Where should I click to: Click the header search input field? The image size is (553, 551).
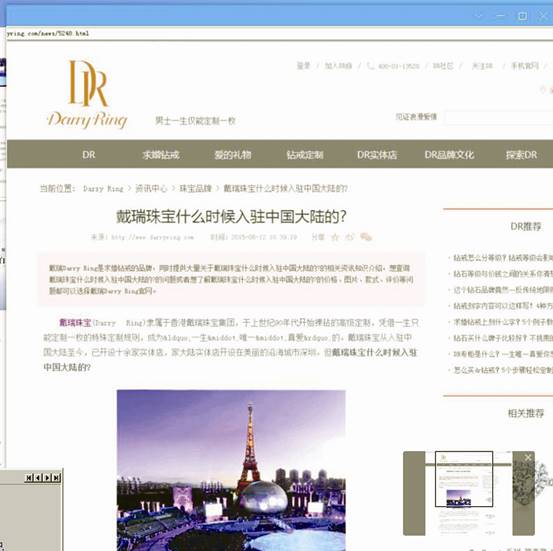pos(498,117)
